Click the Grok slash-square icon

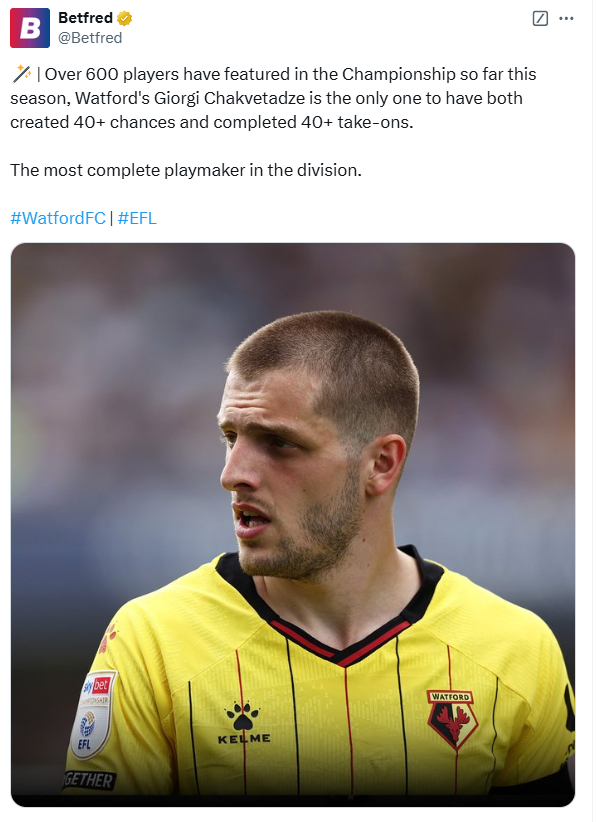click(x=540, y=18)
